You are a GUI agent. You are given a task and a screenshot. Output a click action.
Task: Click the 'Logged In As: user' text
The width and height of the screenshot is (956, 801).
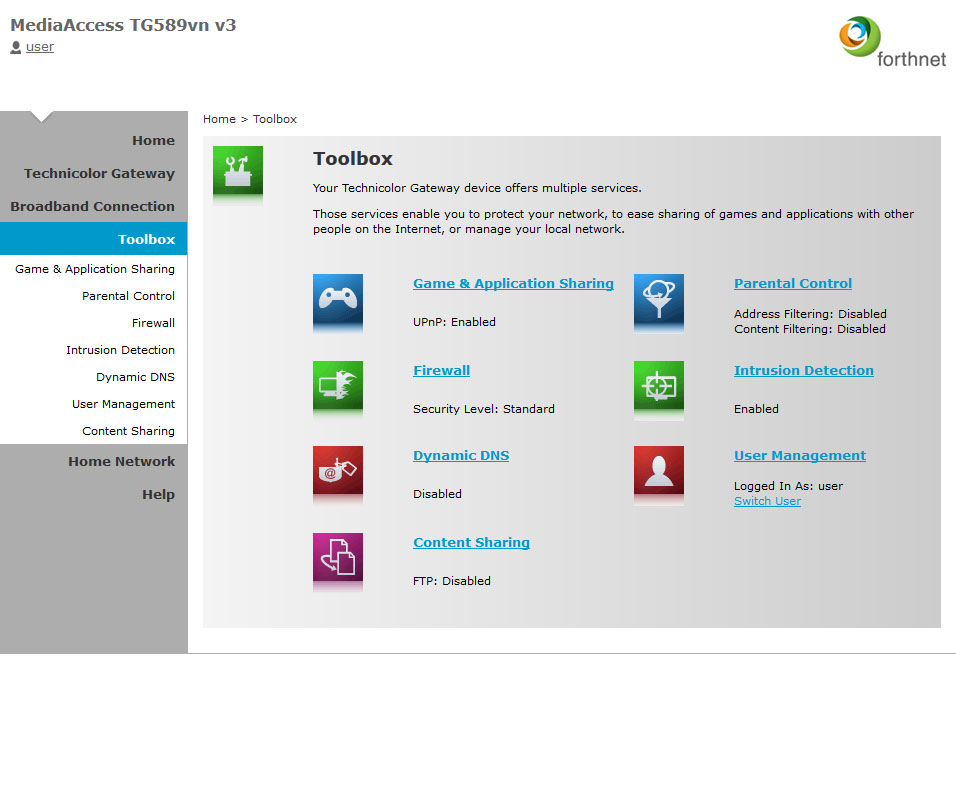pos(788,486)
